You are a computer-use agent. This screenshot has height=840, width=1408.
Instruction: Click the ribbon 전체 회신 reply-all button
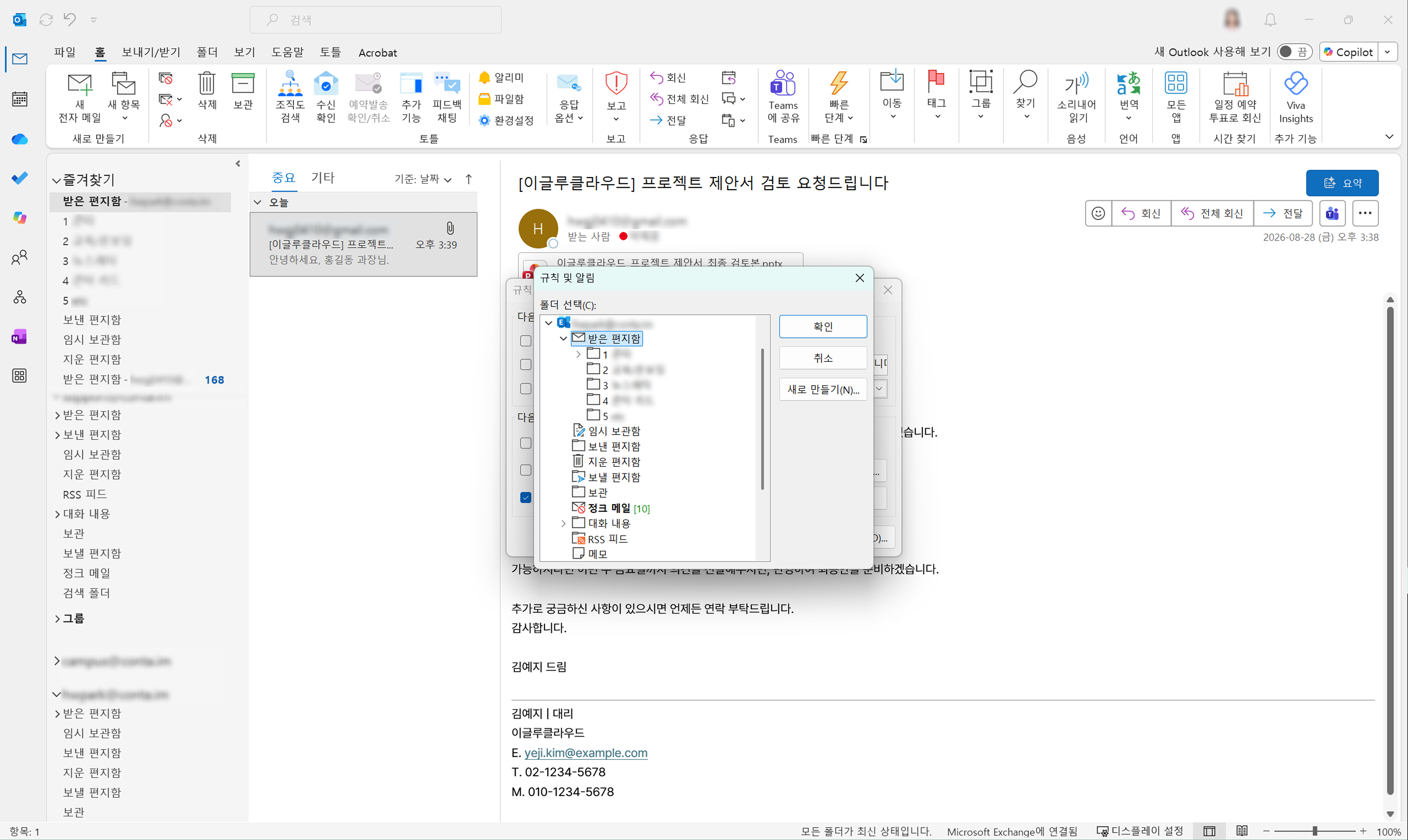pyautogui.click(x=679, y=99)
